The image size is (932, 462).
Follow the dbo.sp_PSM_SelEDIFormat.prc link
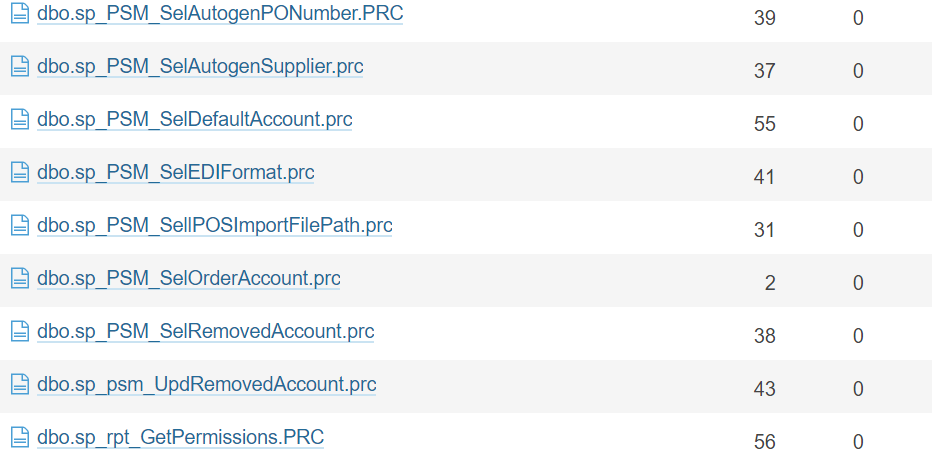[x=175, y=173]
